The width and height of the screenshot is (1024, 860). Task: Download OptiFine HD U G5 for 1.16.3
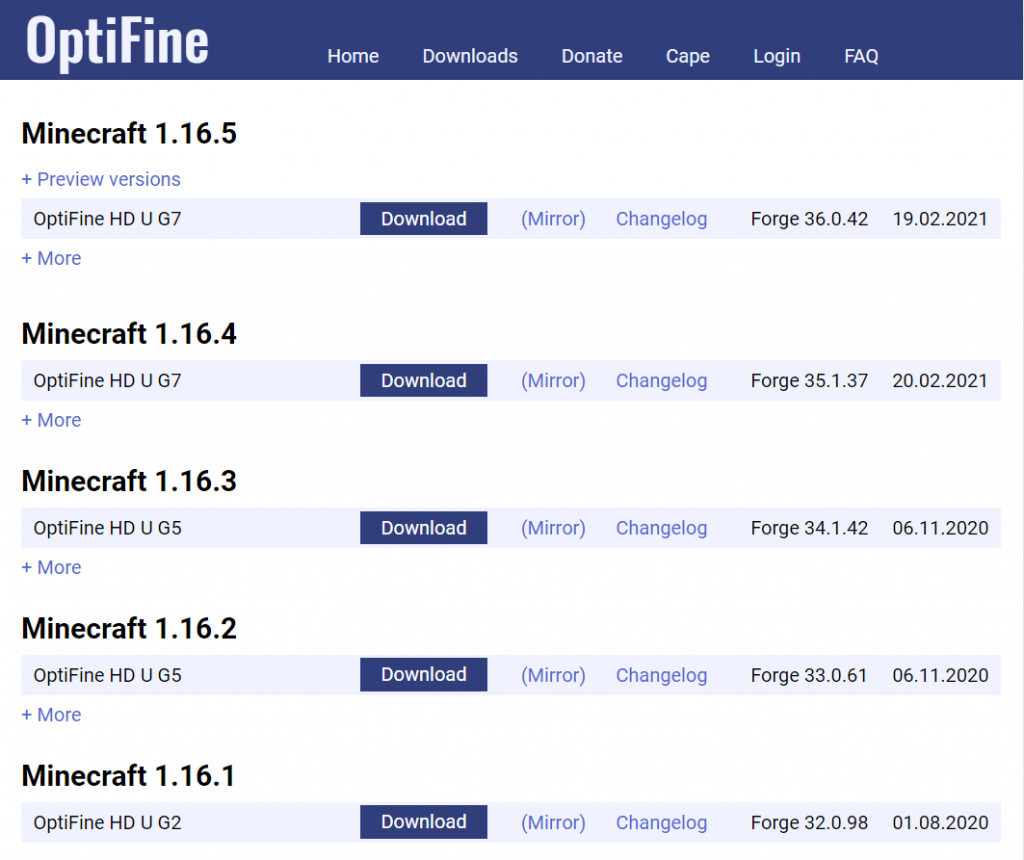[x=424, y=528]
